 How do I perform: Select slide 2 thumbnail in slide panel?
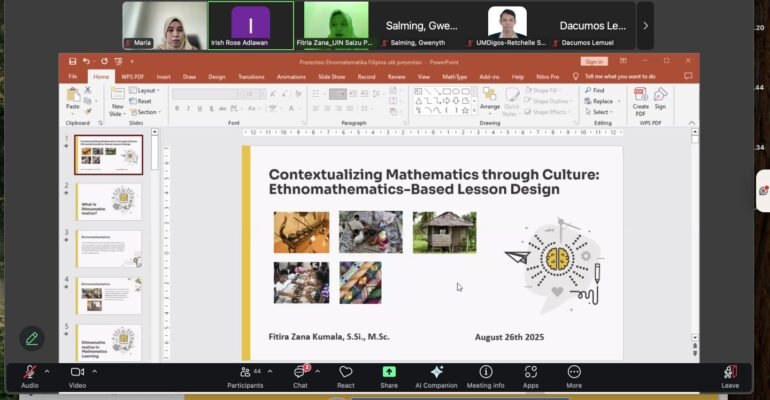coord(108,201)
